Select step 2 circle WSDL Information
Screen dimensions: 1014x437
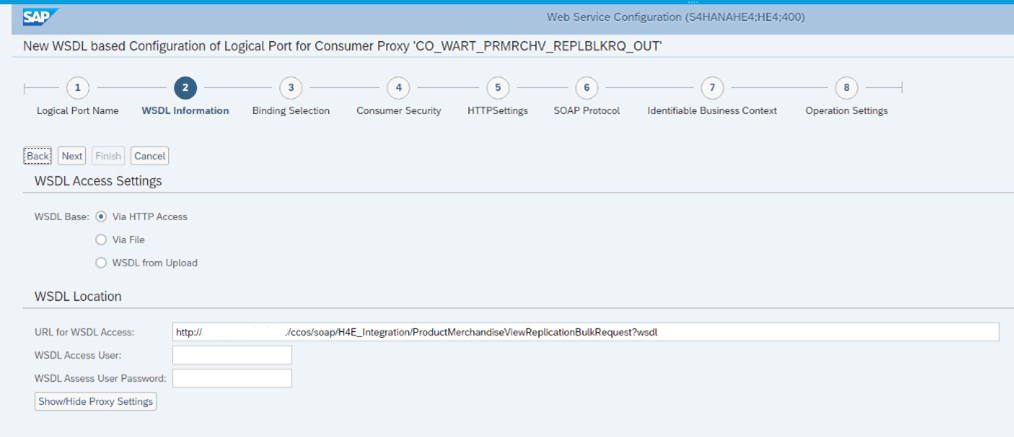pyautogui.click(x=186, y=87)
